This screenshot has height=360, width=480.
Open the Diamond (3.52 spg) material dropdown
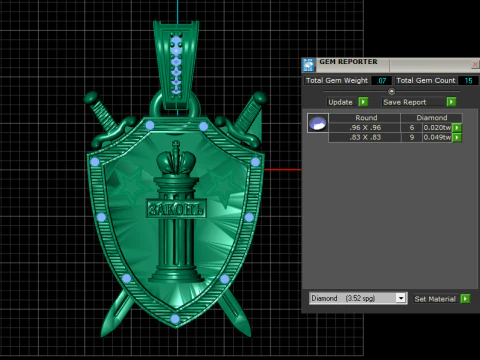[x=401, y=298]
